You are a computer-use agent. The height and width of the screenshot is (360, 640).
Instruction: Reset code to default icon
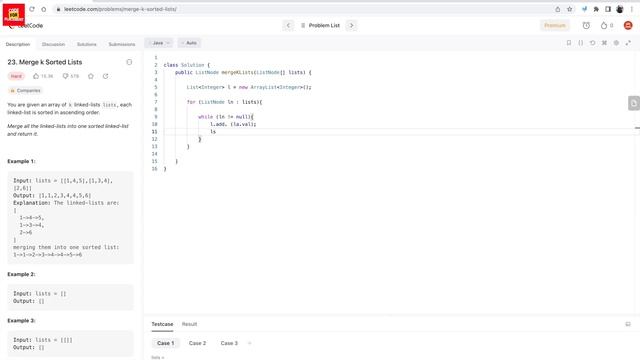593,43
